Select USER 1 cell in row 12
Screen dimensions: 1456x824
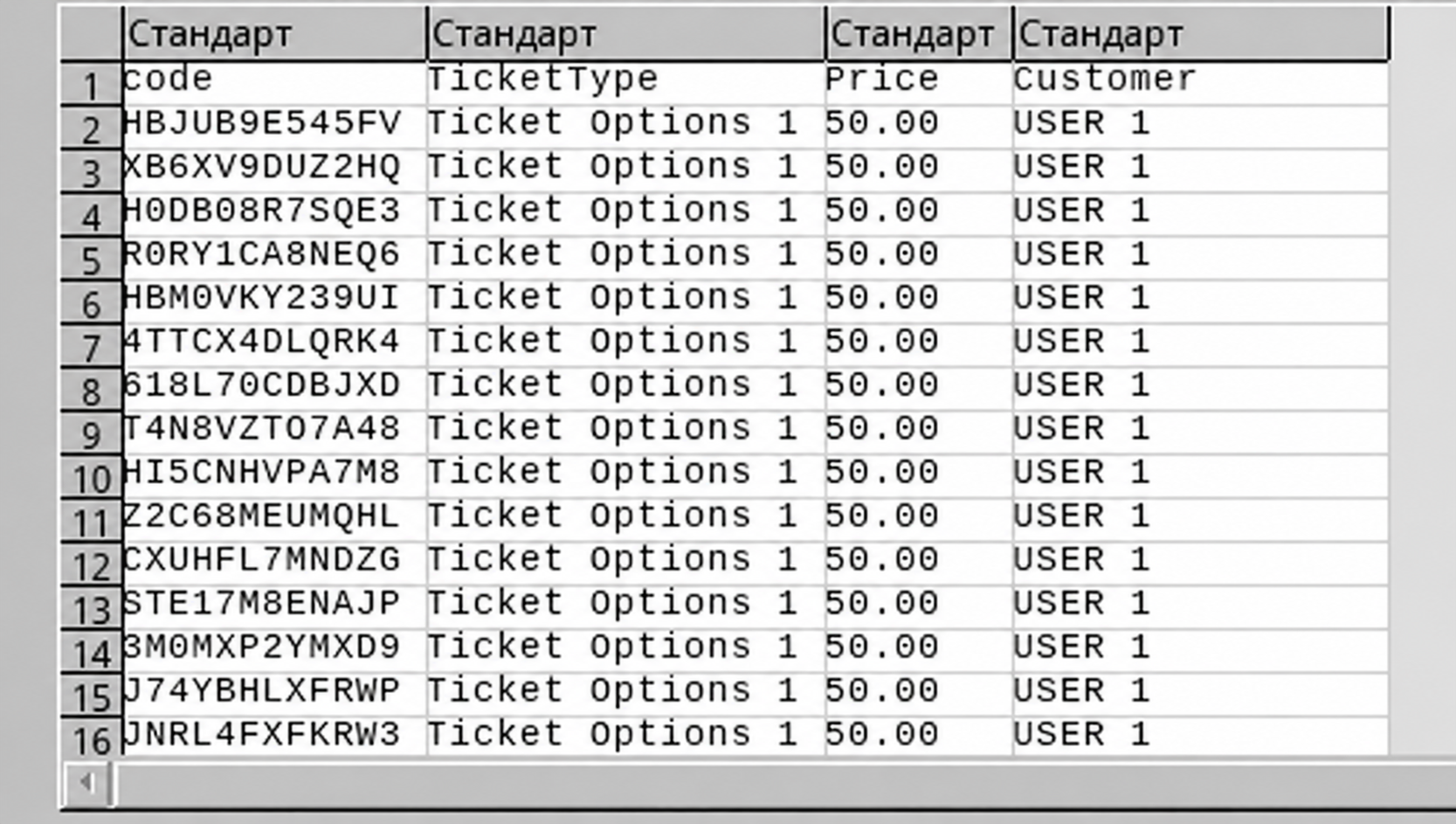tap(1200, 564)
